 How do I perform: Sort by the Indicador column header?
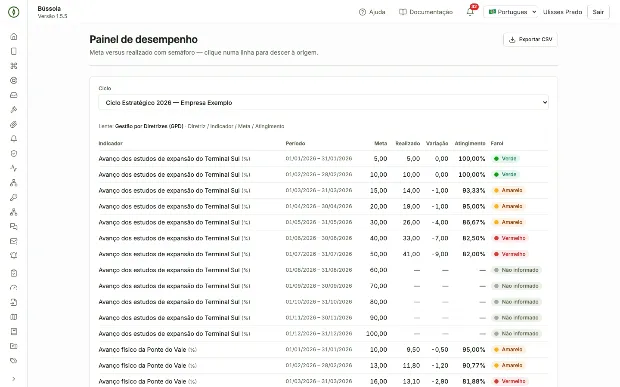click(110, 143)
